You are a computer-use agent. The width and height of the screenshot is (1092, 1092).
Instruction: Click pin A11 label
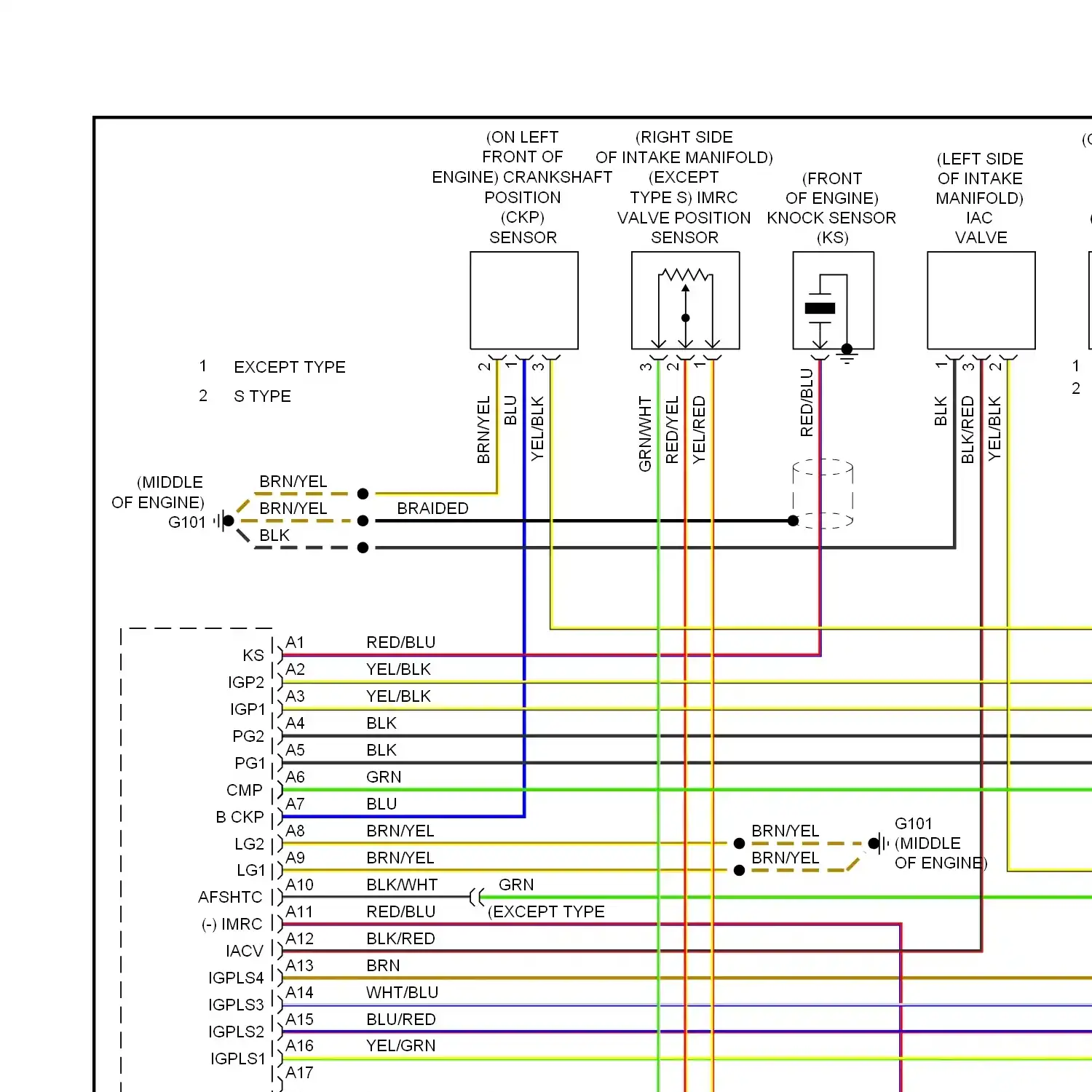tap(299, 911)
